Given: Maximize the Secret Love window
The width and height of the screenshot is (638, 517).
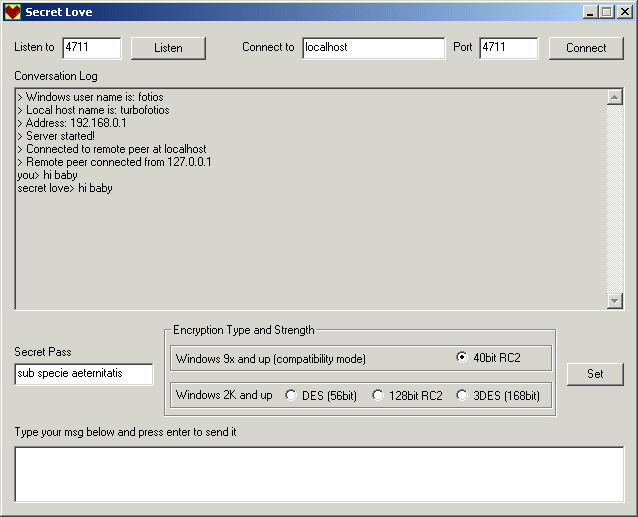Looking at the screenshot, I should [606, 12].
